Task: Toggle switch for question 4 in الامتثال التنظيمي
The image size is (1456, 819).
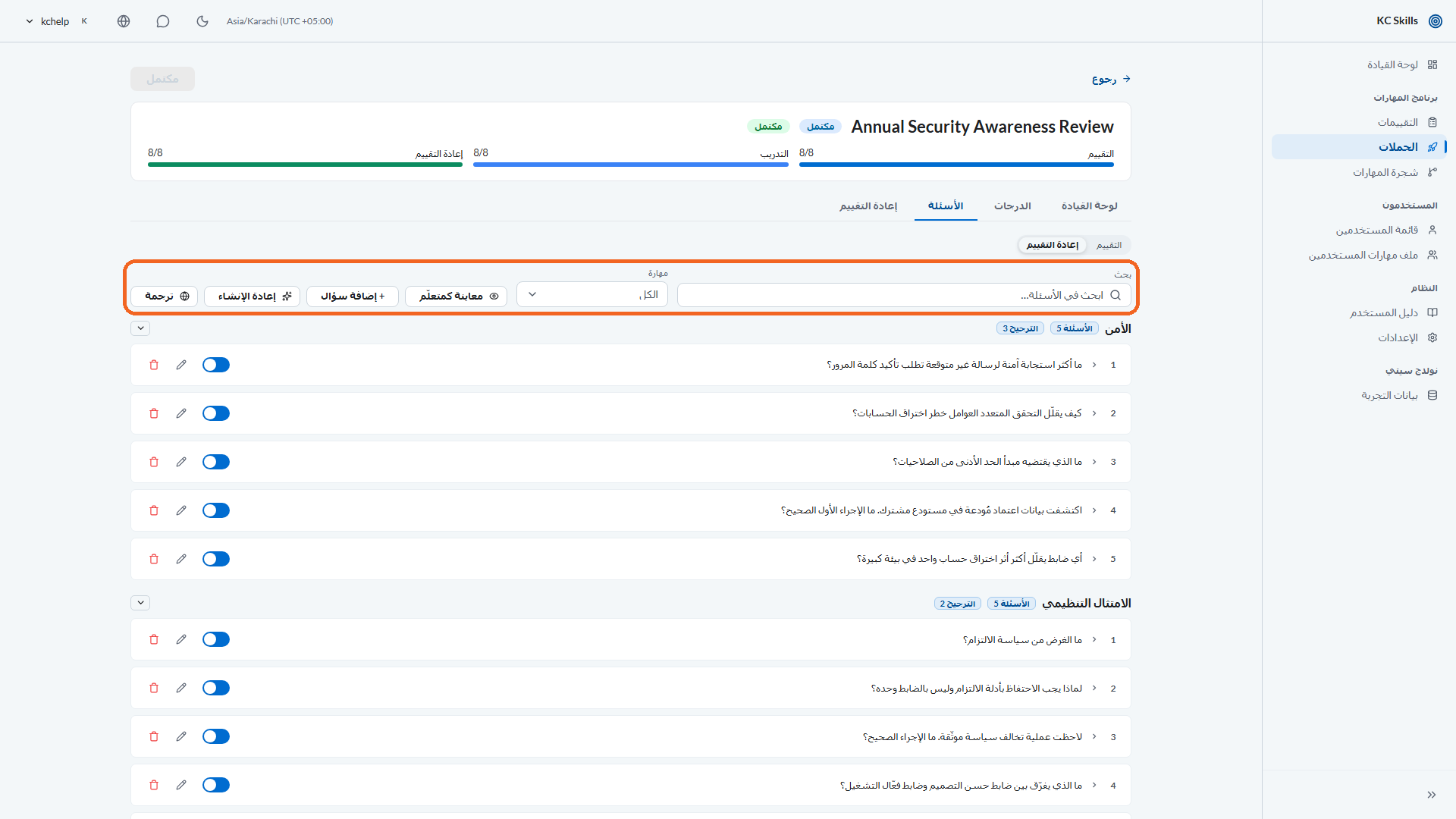Action: click(216, 785)
